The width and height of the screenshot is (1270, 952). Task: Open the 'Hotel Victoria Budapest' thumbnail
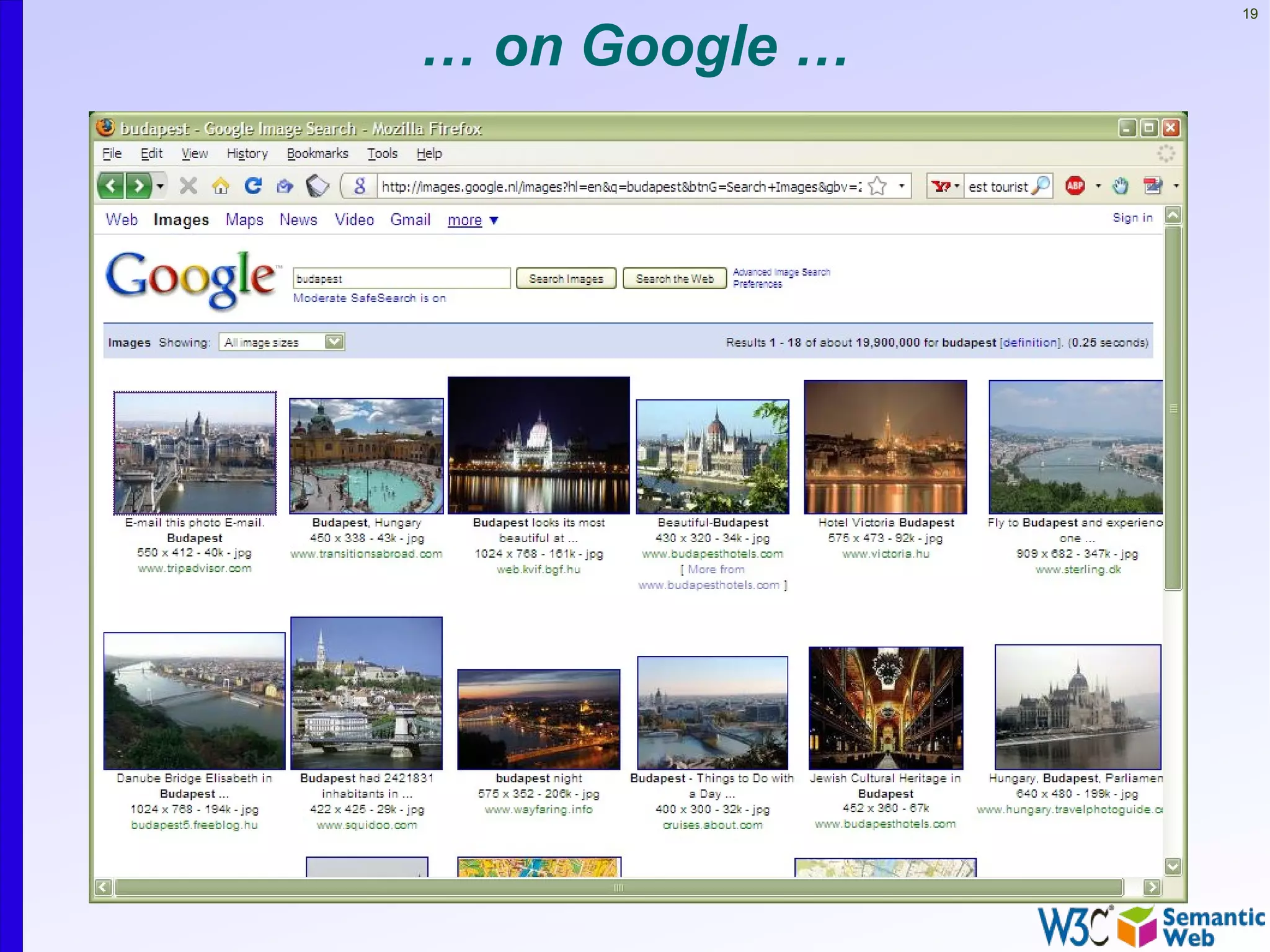(x=886, y=447)
